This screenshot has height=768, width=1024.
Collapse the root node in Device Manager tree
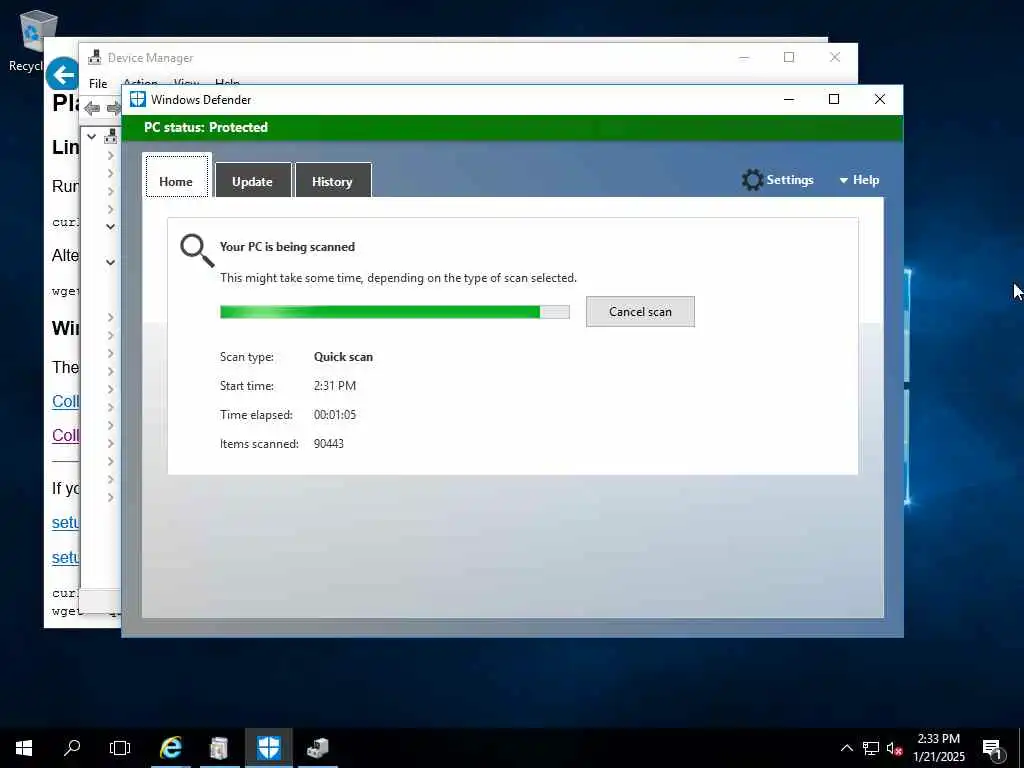click(92, 136)
